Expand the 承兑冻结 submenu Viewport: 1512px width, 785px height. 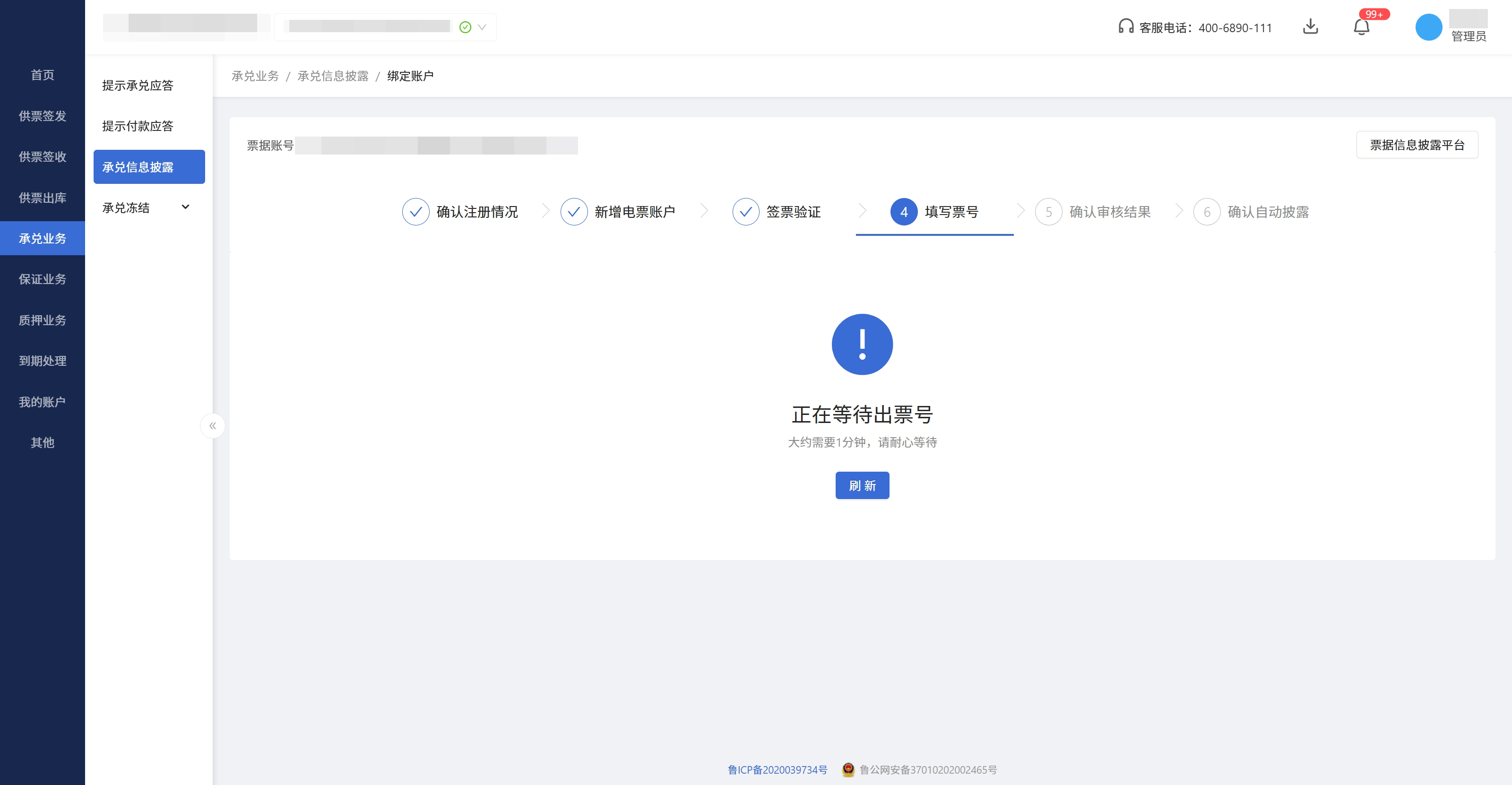pyautogui.click(x=185, y=207)
